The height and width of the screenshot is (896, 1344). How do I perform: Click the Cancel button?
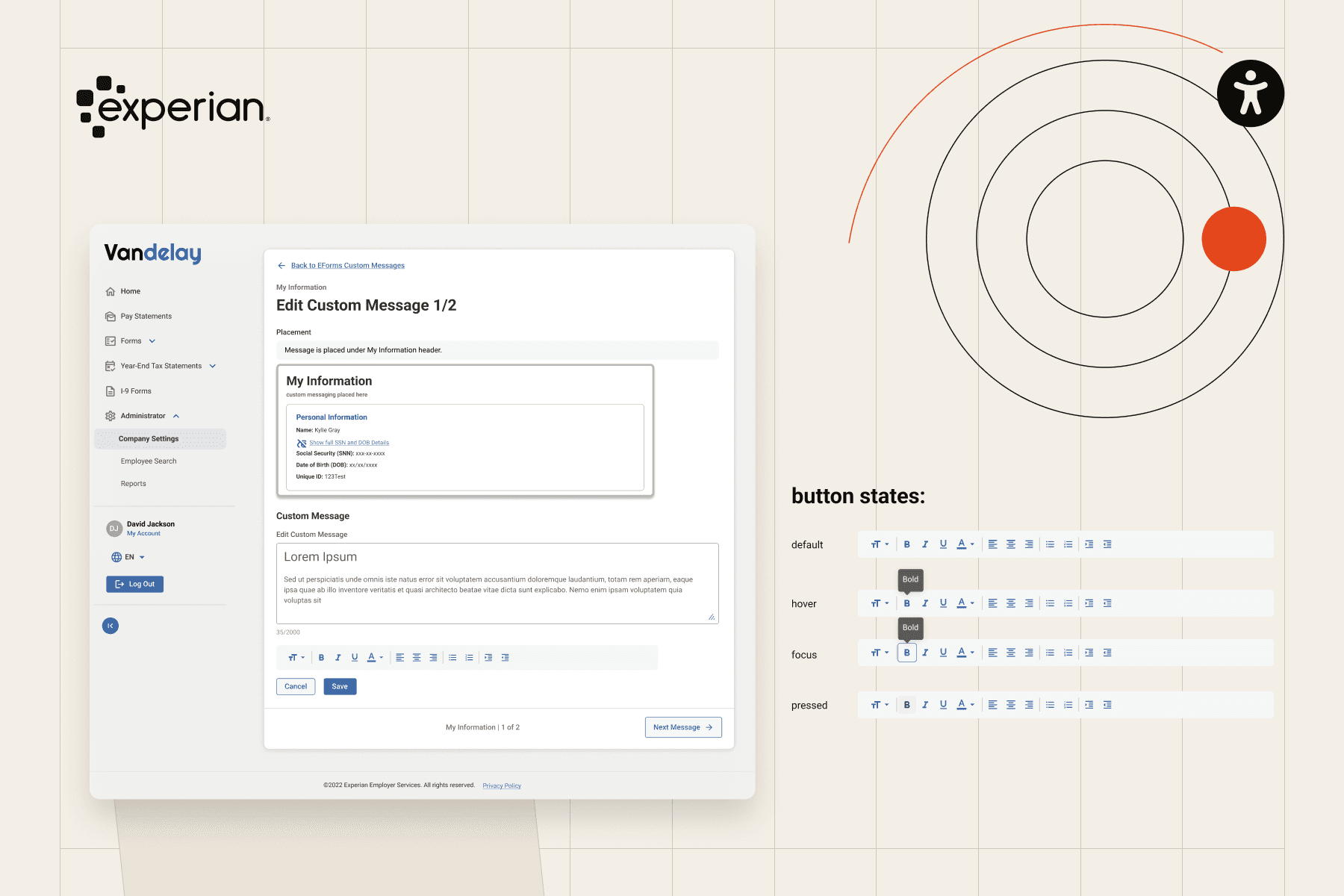click(296, 686)
